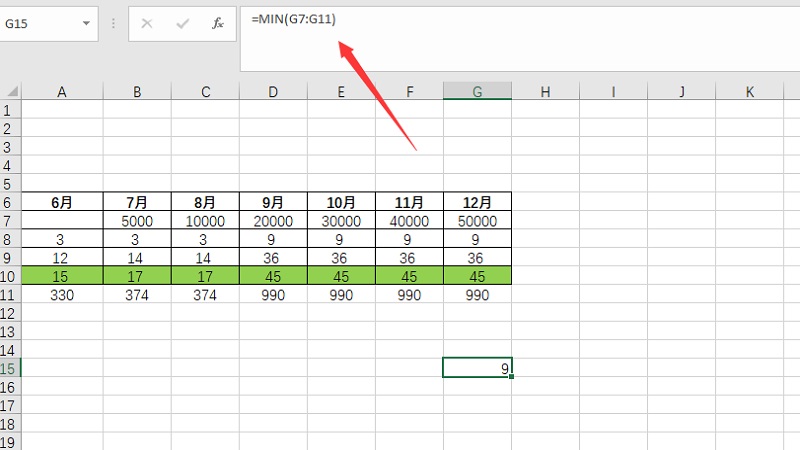Select row 15 header
The width and height of the screenshot is (800, 450).
click(10, 368)
